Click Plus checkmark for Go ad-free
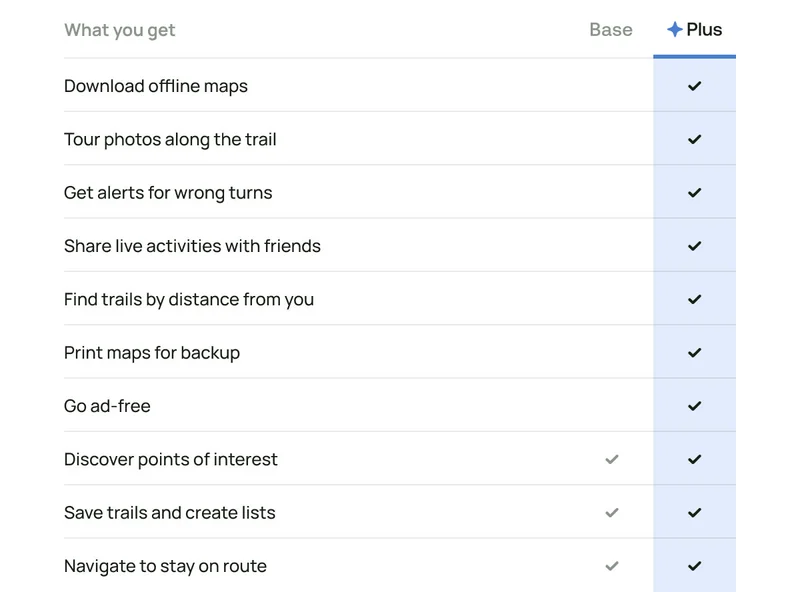 coord(694,406)
